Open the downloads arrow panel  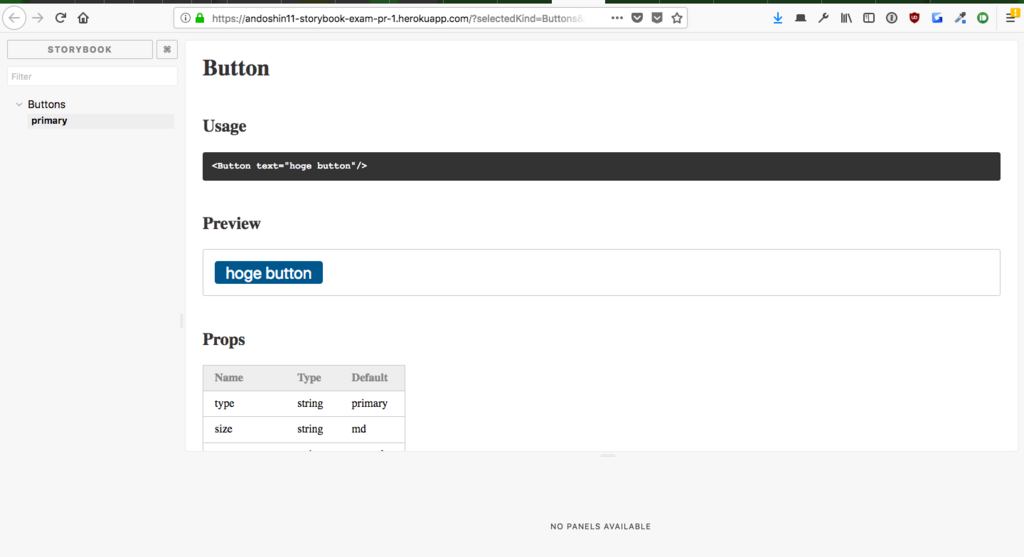coord(778,18)
